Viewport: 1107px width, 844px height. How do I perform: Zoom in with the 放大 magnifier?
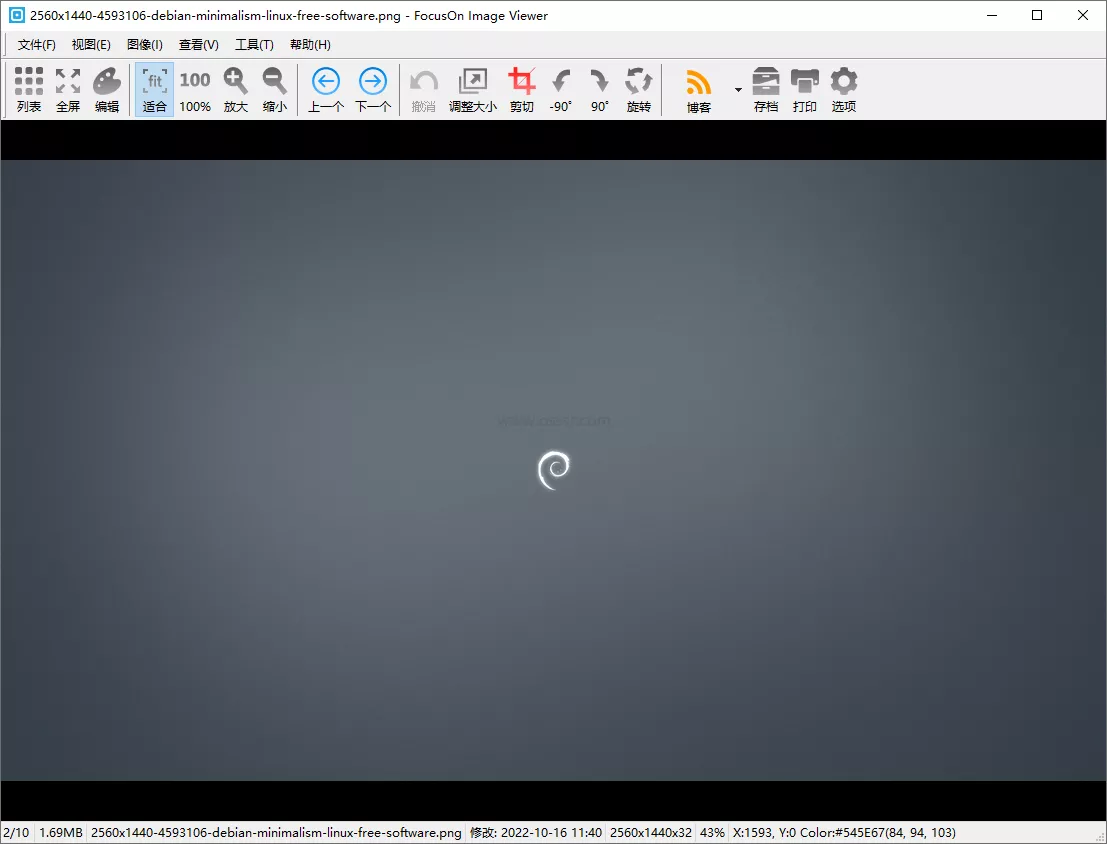236,90
